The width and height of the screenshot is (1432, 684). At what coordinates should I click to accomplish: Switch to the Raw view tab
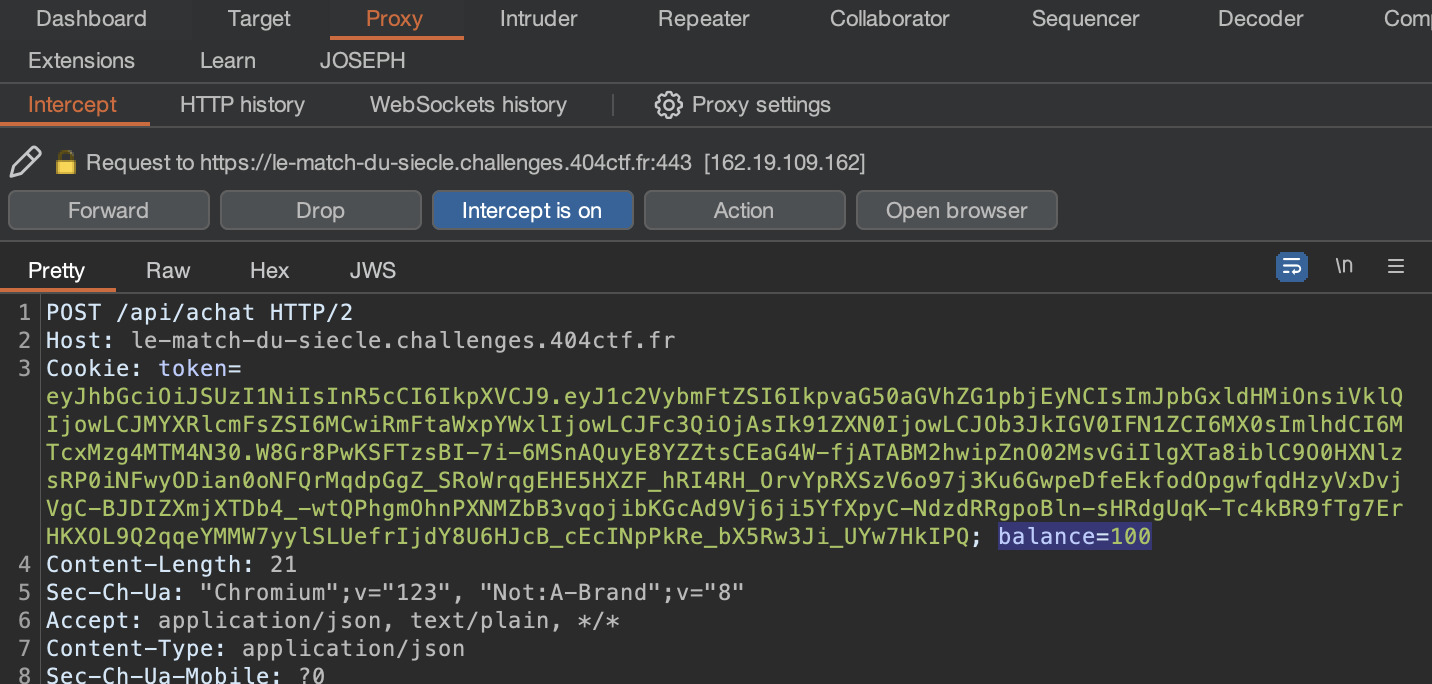click(x=168, y=270)
